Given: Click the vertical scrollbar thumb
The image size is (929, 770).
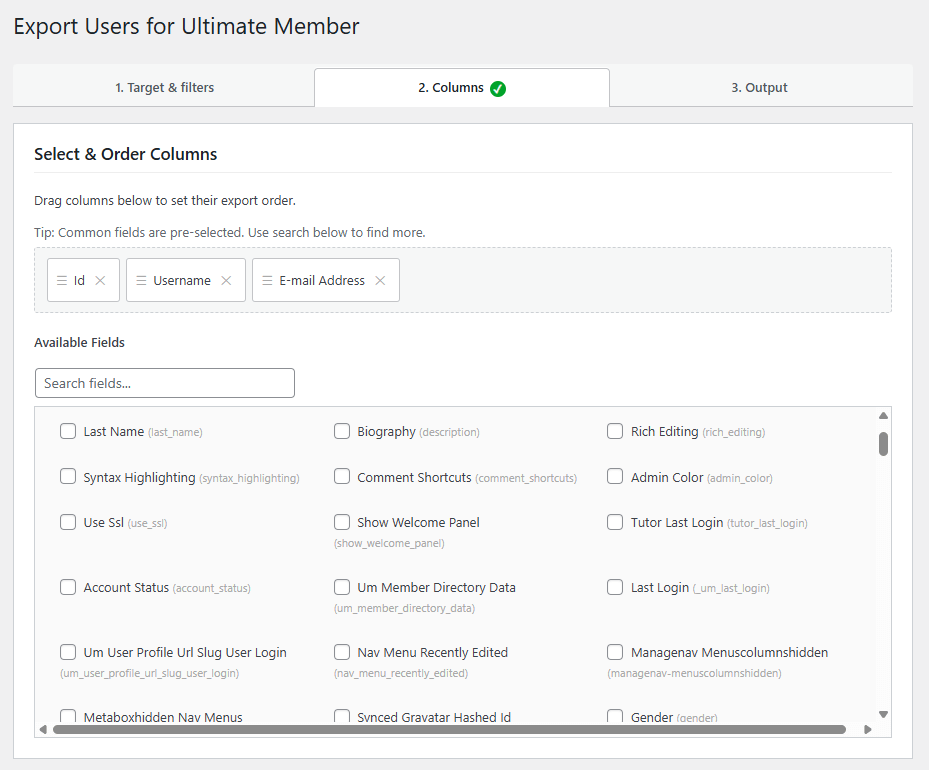Looking at the screenshot, I should click(x=883, y=444).
